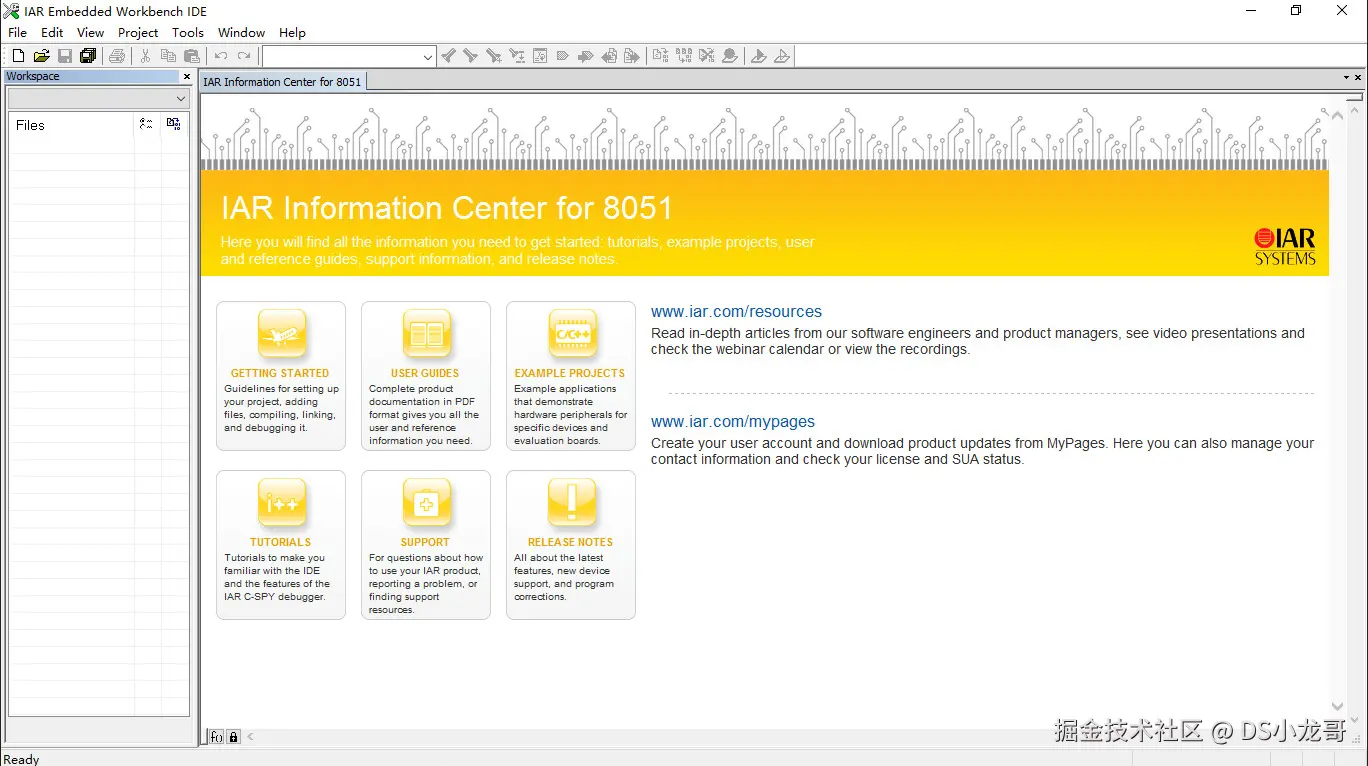Click the Toggle Bookmark icon
1368x766 pixels.
tap(563, 56)
